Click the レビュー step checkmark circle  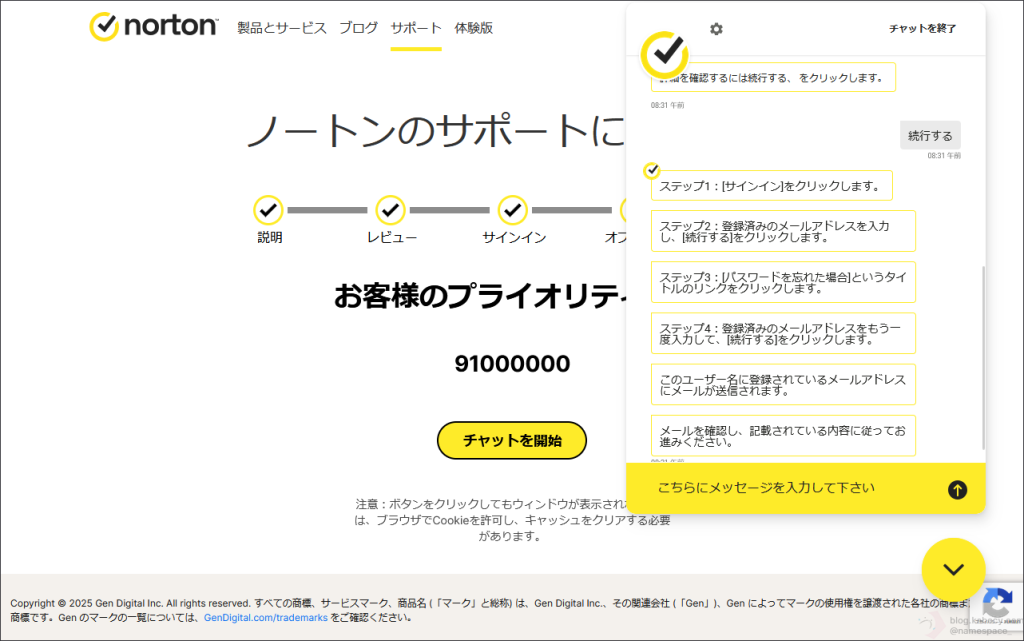pyautogui.click(x=390, y=210)
